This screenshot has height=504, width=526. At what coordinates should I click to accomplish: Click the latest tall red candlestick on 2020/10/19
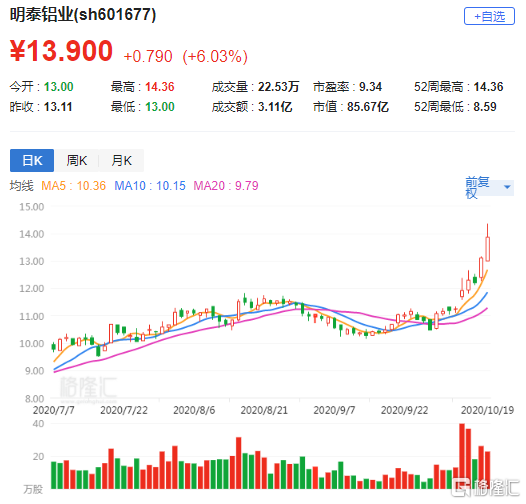(x=487, y=249)
